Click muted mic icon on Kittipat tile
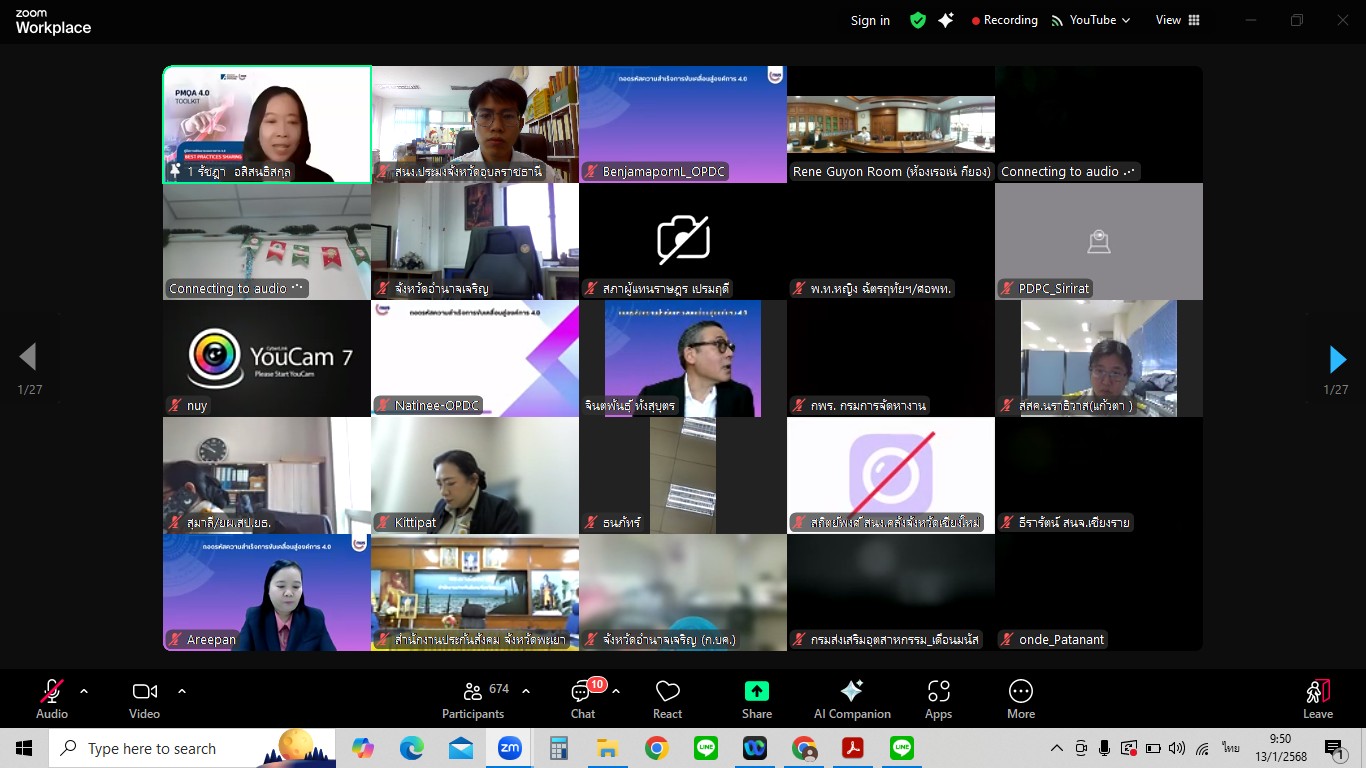Screen dimensions: 1366x768 (x=383, y=522)
